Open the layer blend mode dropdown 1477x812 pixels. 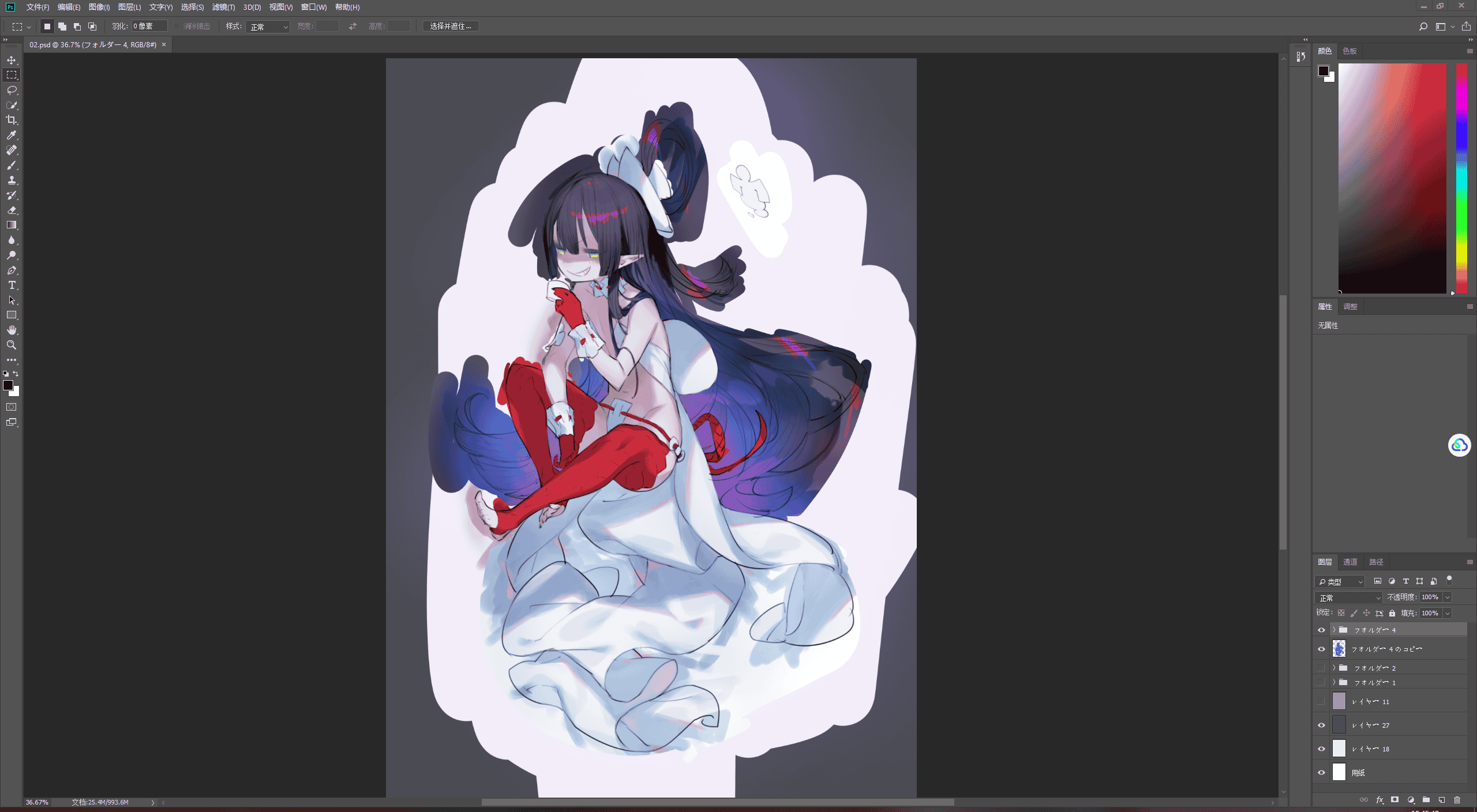click(x=1348, y=597)
